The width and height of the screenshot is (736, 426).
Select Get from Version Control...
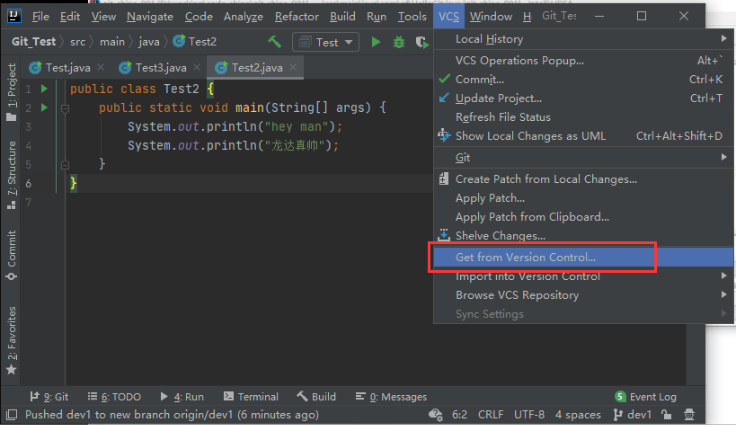click(583, 257)
